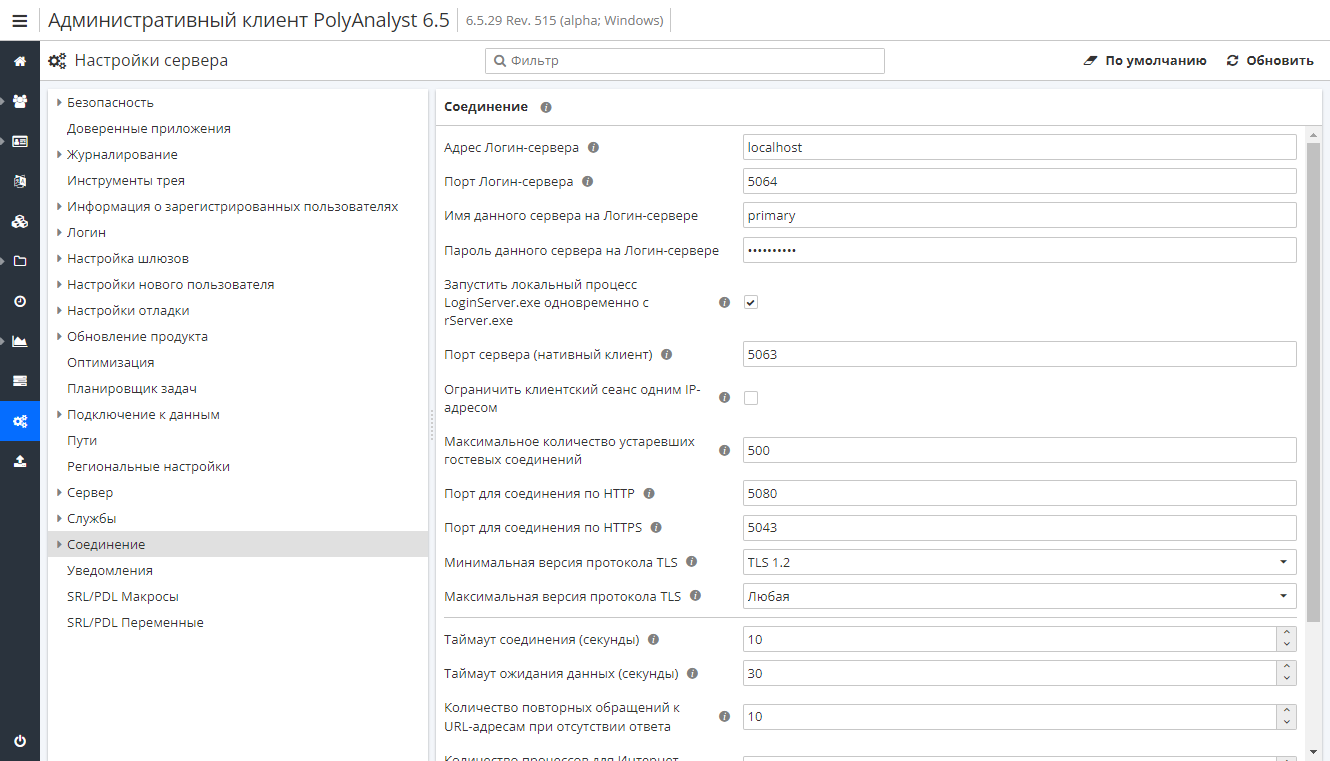
Task: Increase Количество повторных обращений with up arrow
Action: pyautogui.click(x=1286, y=710)
